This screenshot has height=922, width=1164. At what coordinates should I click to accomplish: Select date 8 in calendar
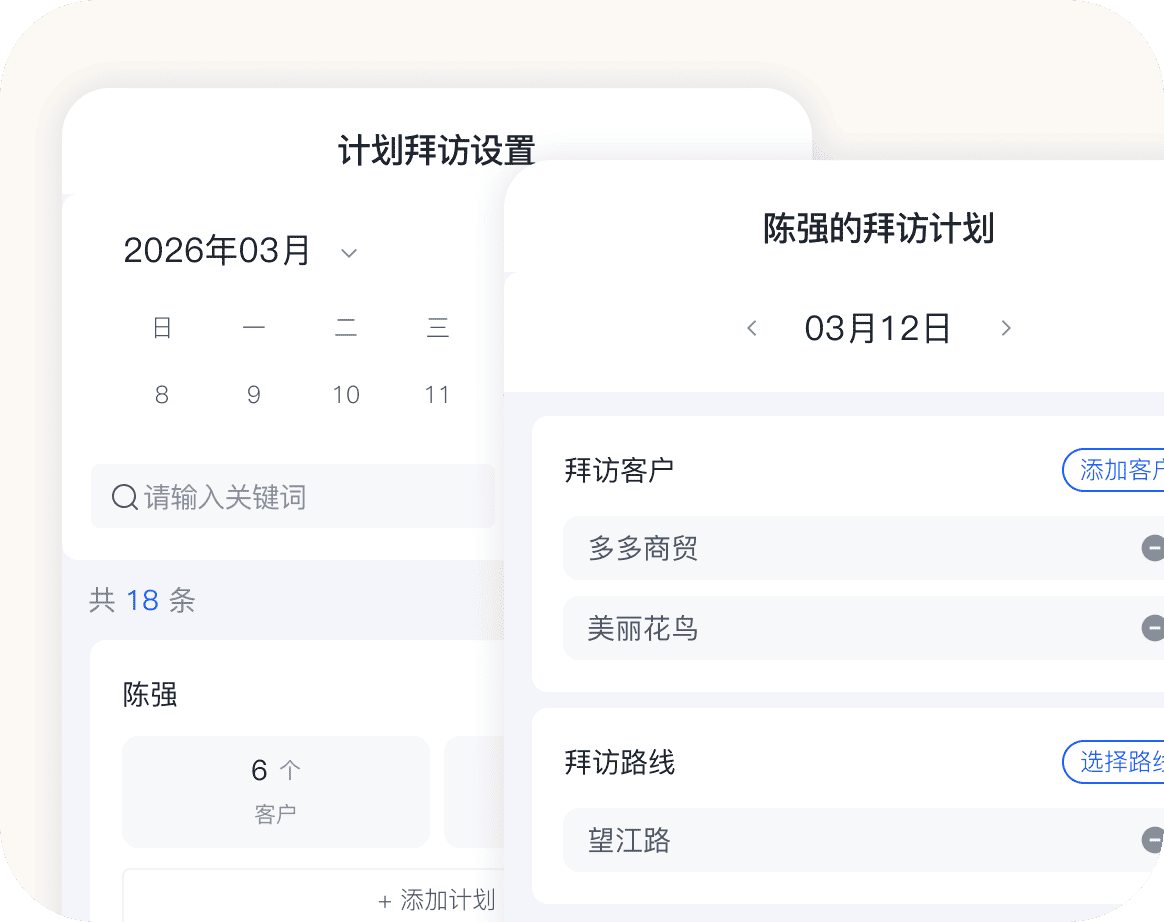(162, 395)
